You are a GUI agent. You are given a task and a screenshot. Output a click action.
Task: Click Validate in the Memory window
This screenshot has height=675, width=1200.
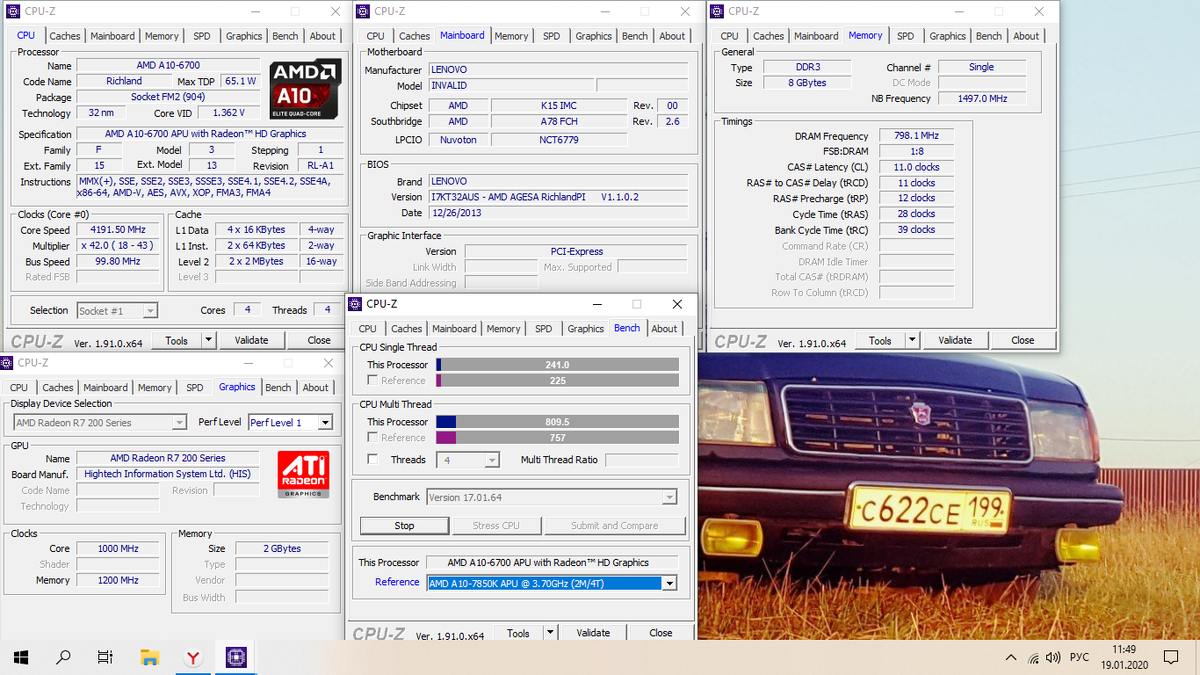pyautogui.click(x=955, y=340)
